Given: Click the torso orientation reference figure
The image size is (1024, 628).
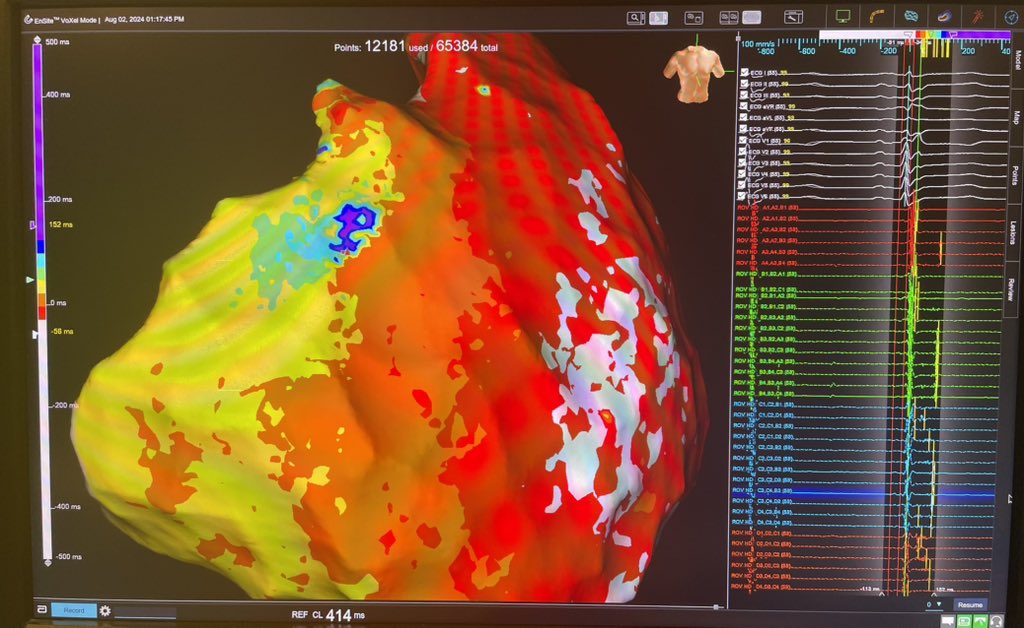Looking at the screenshot, I should pyautogui.click(x=694, y=74).
